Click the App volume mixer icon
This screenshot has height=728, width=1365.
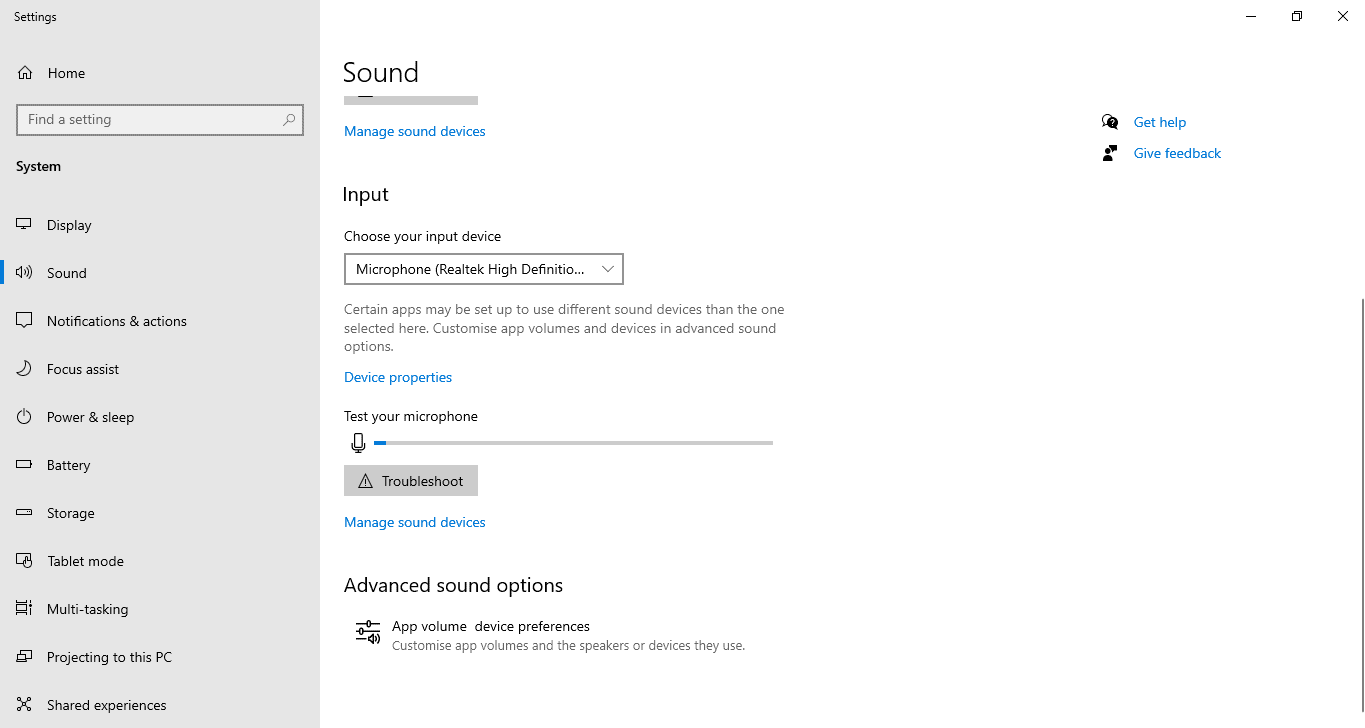[x=368, y=633]
